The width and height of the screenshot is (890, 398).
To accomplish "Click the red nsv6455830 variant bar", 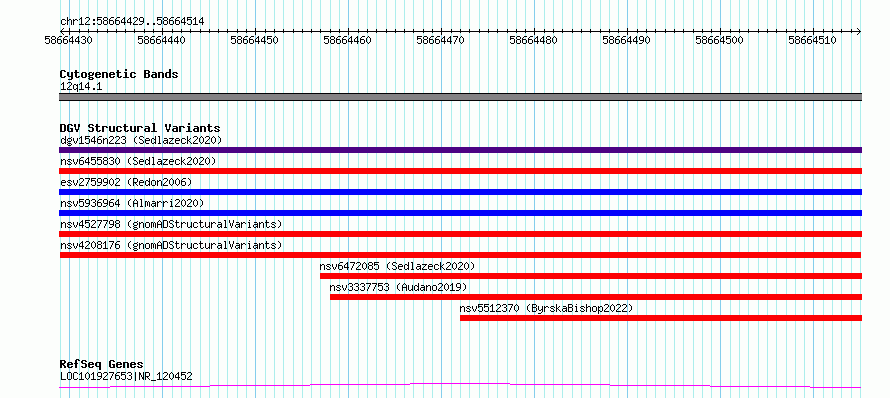I will click(x=460, y=171).
